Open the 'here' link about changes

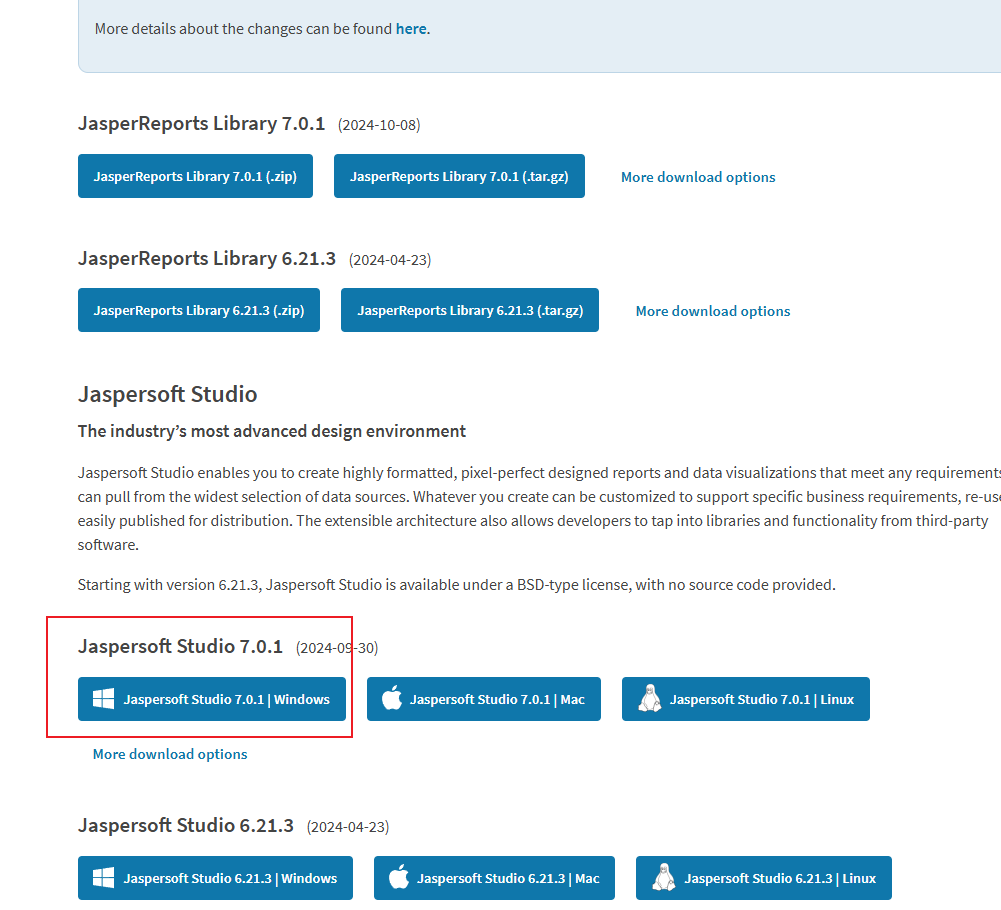point(412,29)
